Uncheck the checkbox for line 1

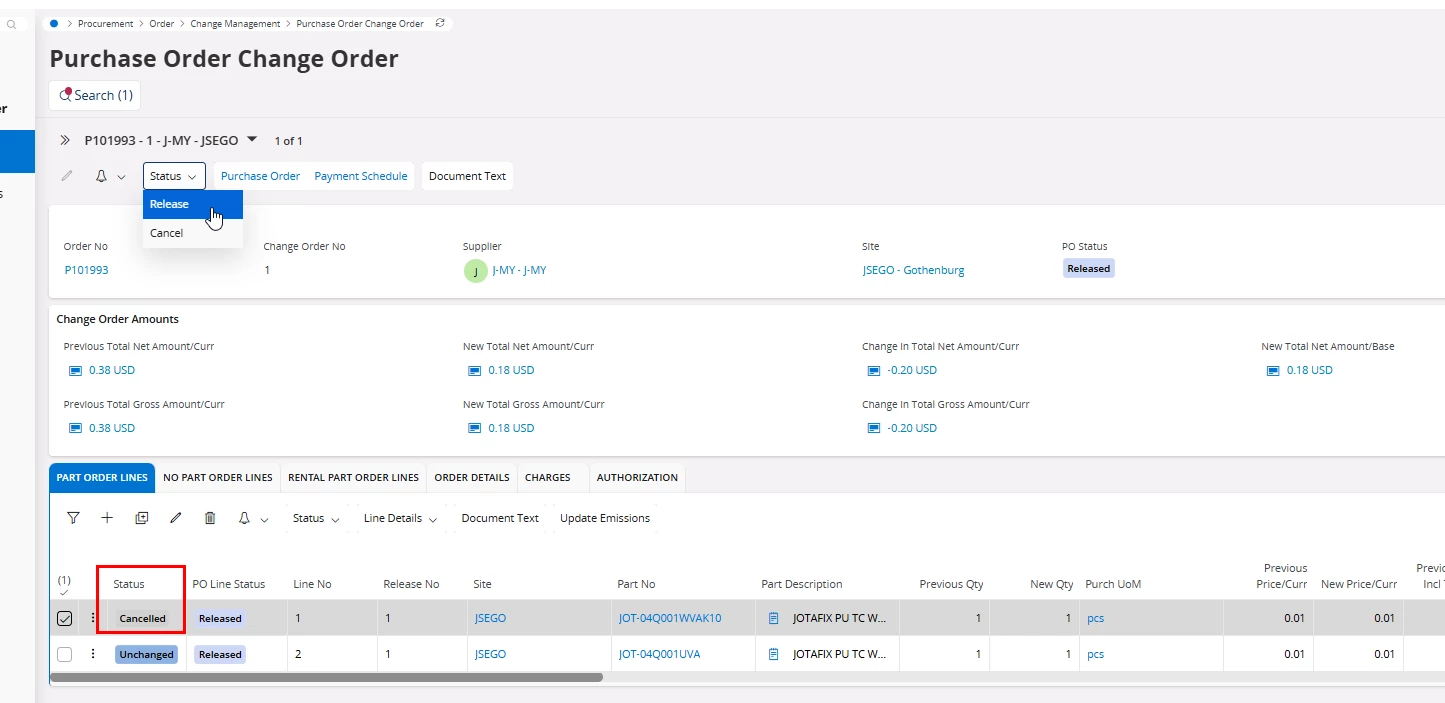tap(64, 618)
